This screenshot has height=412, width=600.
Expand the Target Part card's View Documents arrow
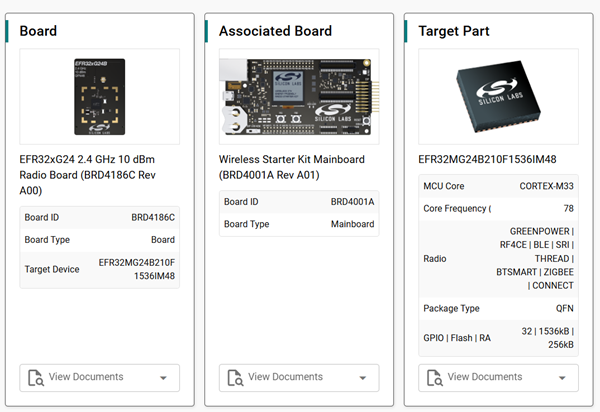click(x=562, y=378)
